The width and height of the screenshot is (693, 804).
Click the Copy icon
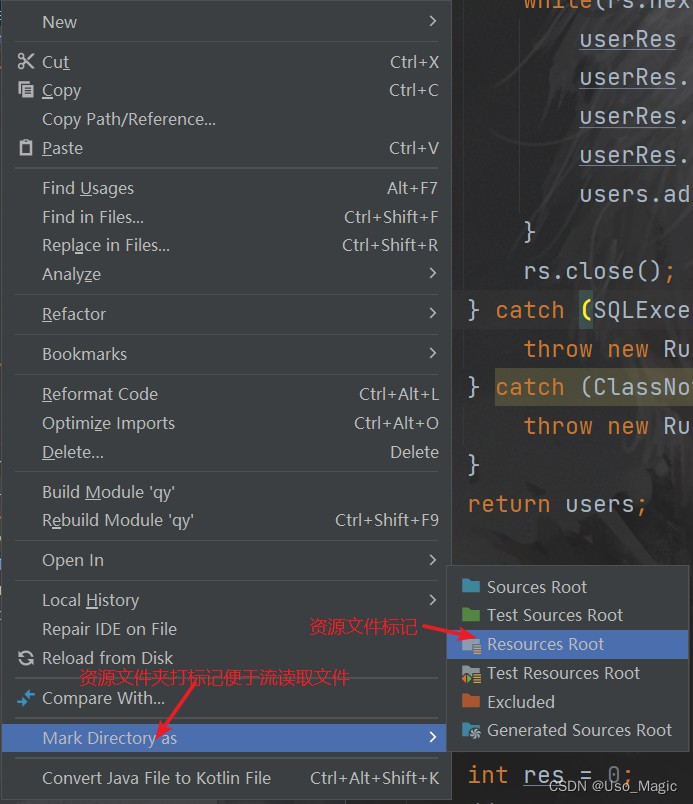click(x=26, y=89)
